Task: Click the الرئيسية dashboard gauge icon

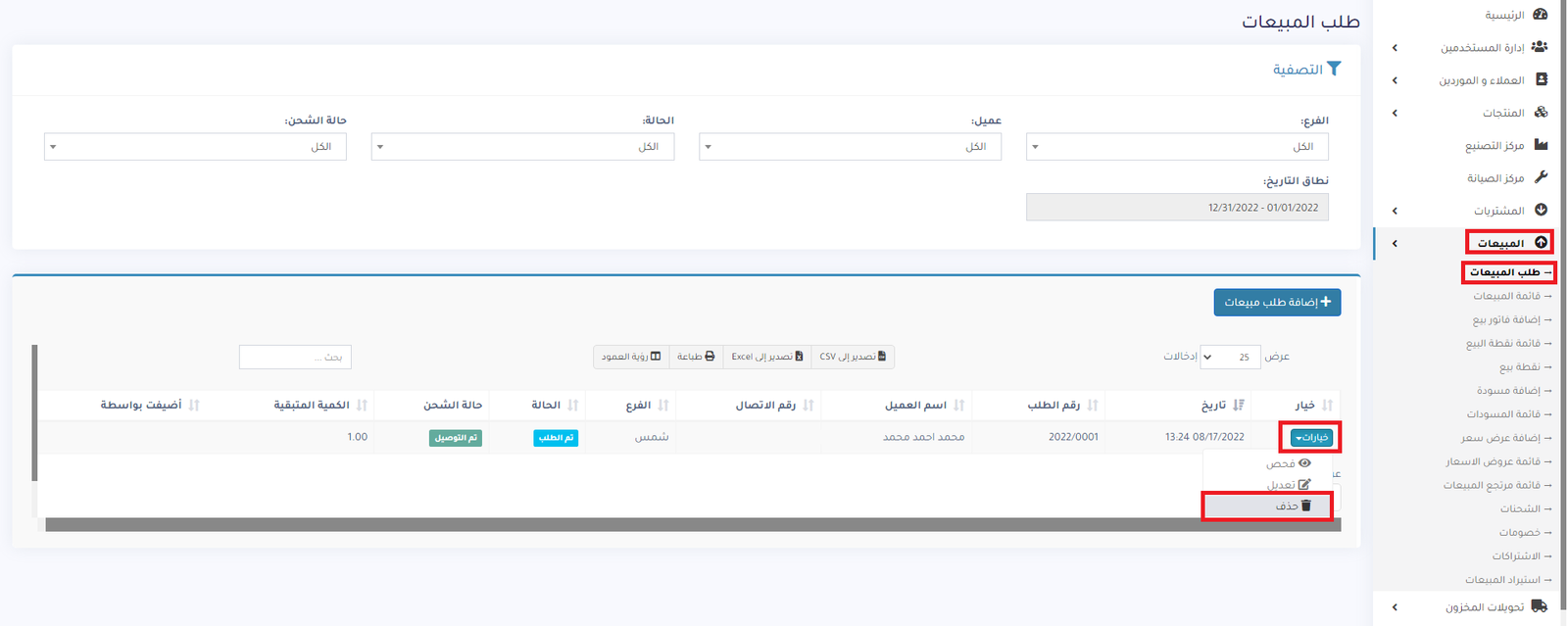Action: pyautogui.click(x=1541, y=15)
